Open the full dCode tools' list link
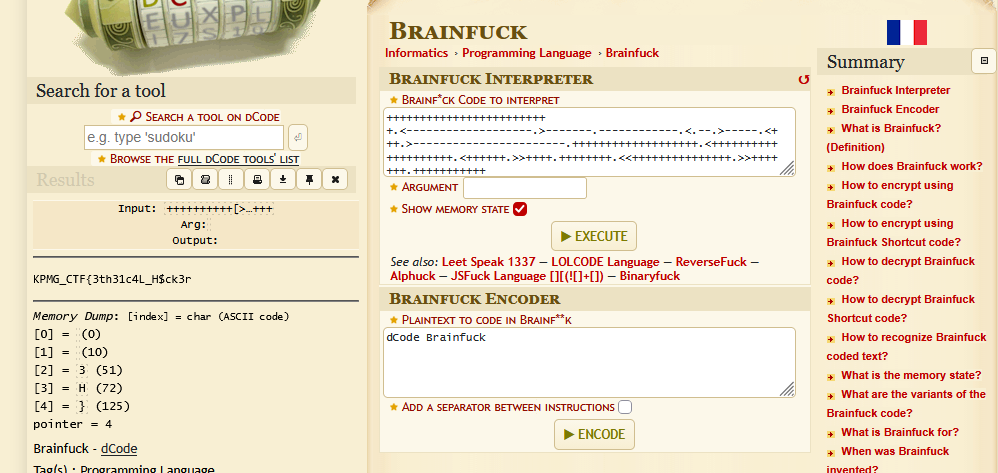Viewport: 998px width, 473px height. 238,159
